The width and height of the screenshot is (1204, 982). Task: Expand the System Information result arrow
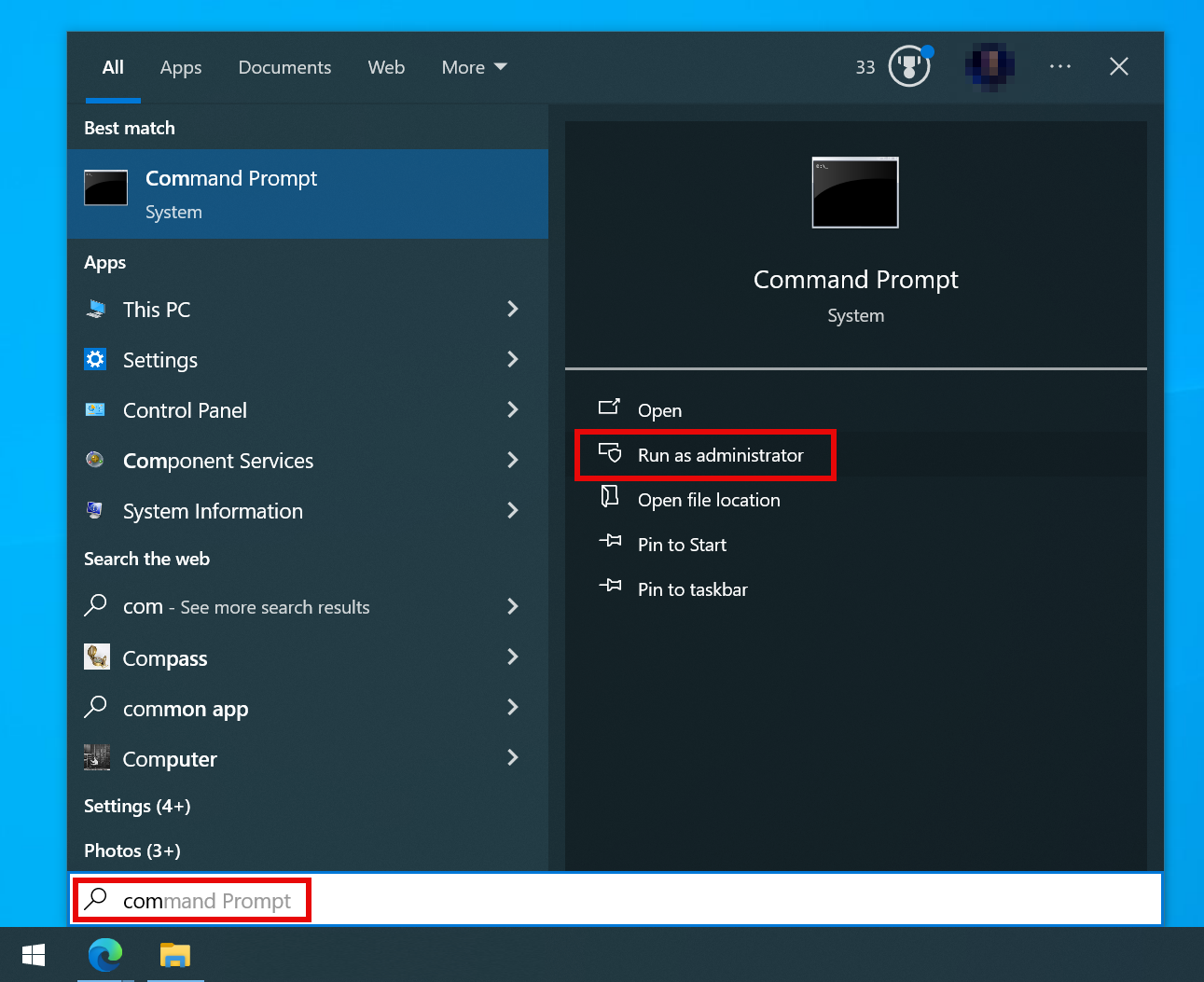pyautogui.click(x=512, y=510)
